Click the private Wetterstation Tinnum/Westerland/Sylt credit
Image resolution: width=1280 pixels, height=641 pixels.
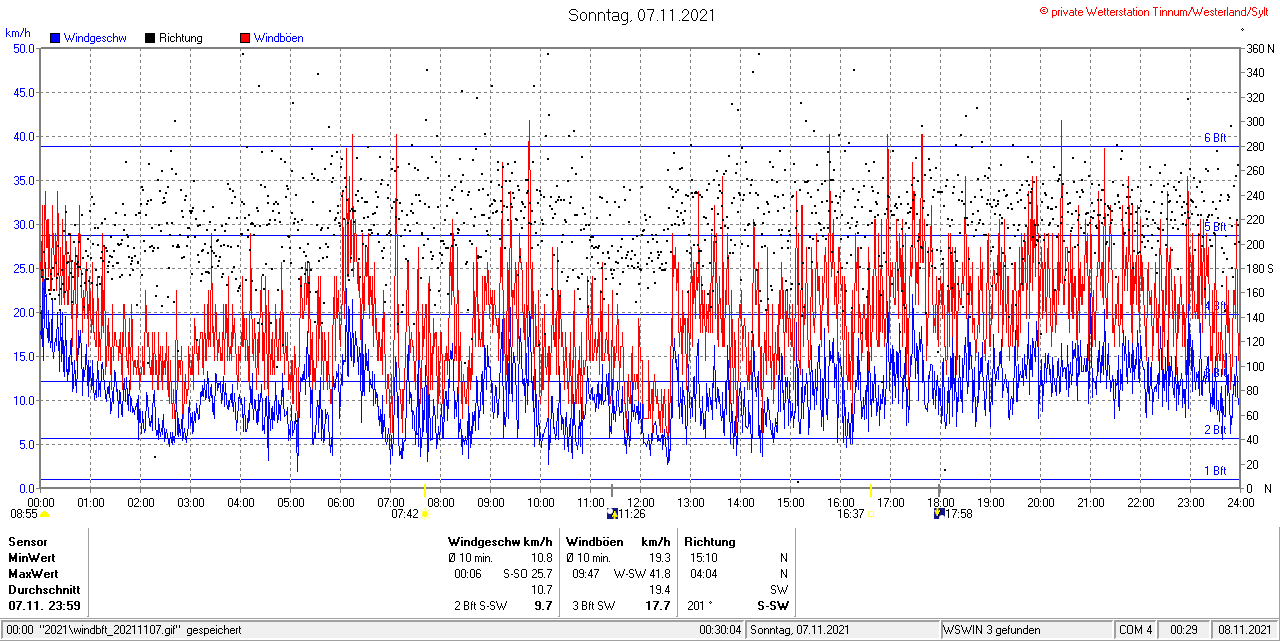1155,11
